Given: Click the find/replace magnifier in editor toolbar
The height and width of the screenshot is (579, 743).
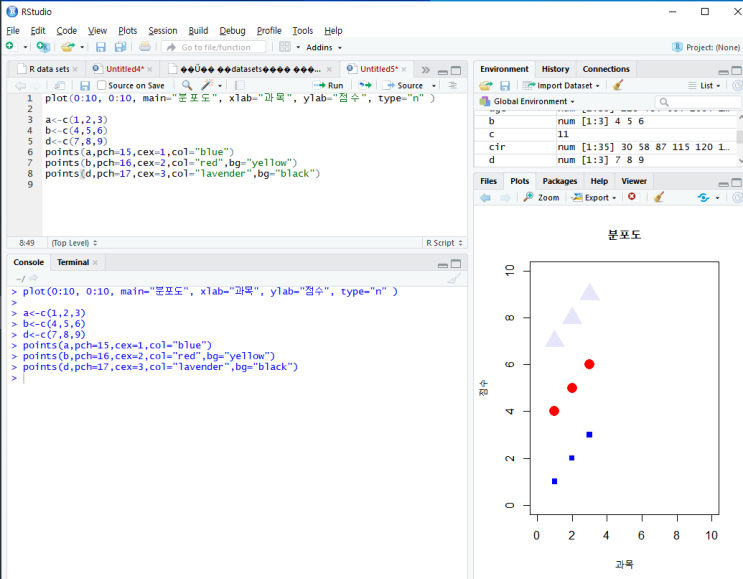Looking at the screenshot, I should 186,86.
